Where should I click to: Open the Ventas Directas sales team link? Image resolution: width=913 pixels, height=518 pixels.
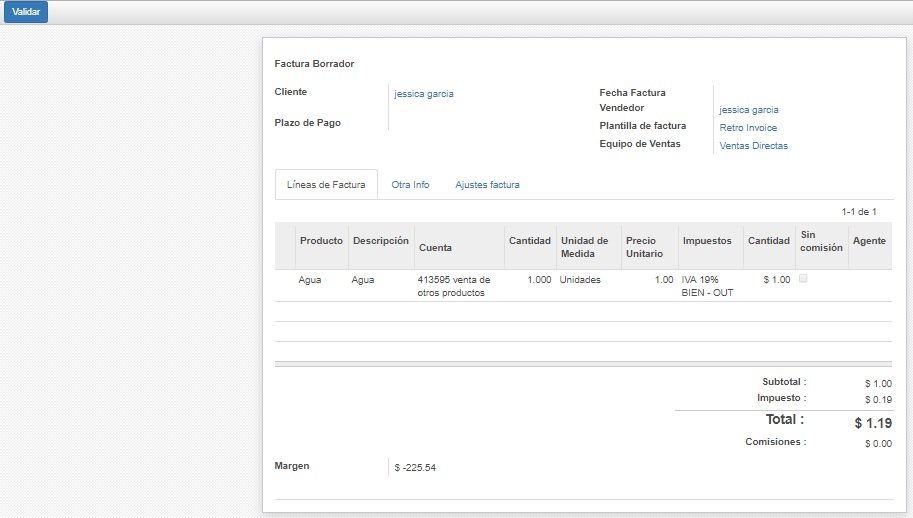753,146
